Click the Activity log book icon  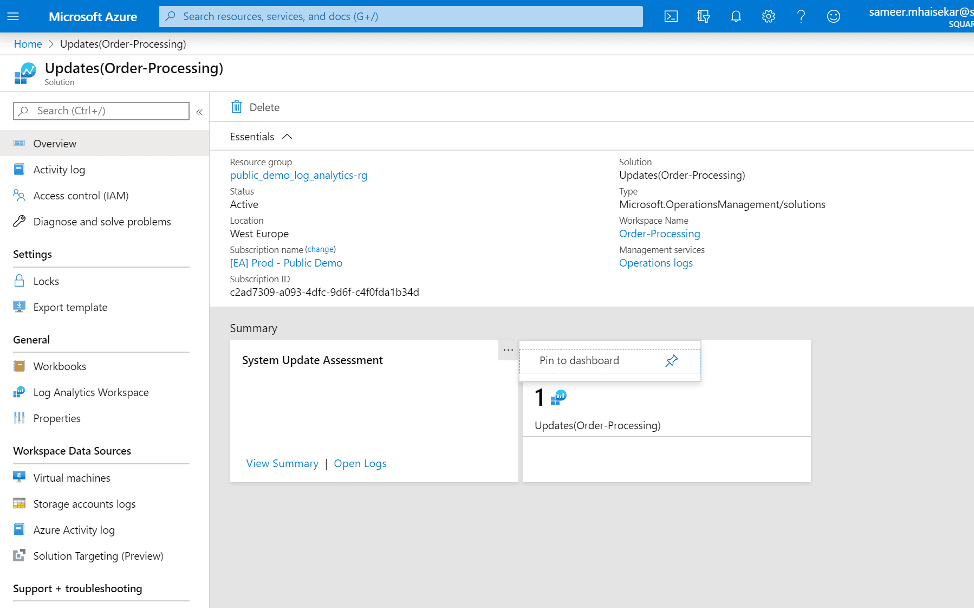tap(19, 170)
